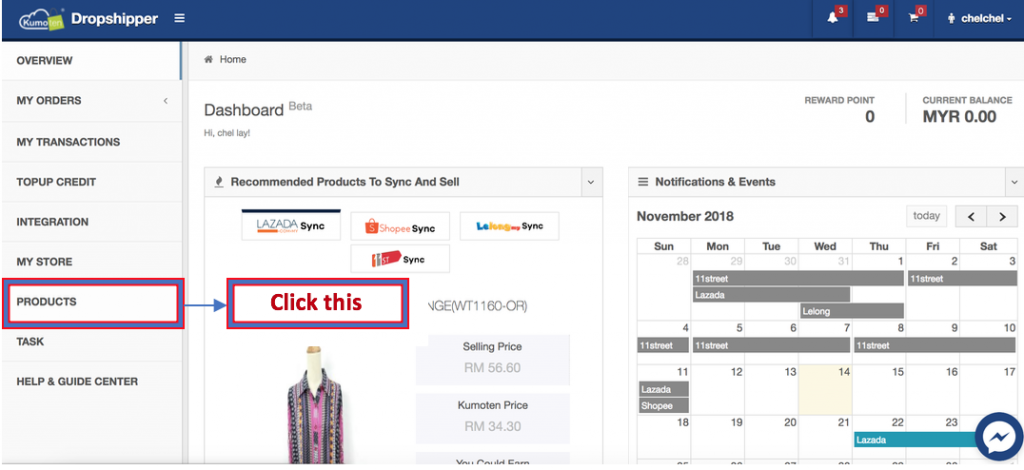Image resolution: width=1024 pixels, height=470 pixels.
Task: Click the Wed column header in calendar
Action: click(x=825, y=246)
